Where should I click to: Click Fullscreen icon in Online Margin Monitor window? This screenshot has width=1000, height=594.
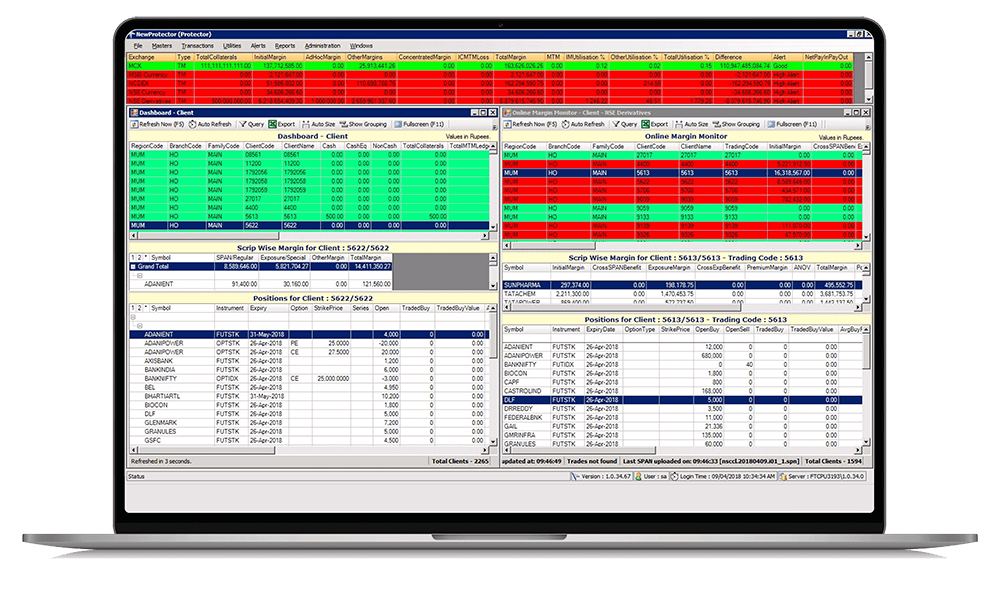771,124
